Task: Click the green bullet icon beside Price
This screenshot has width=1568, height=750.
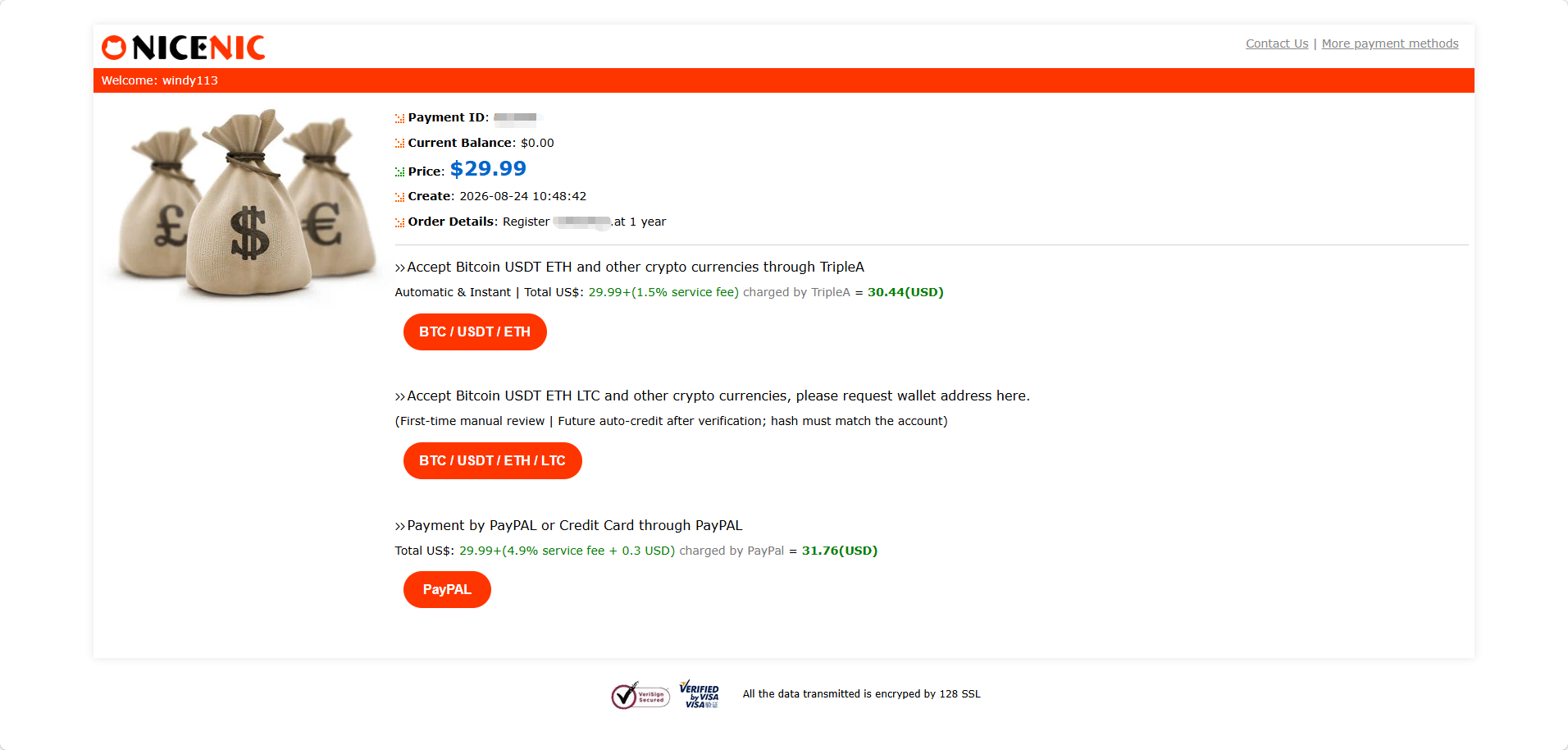Action: tap(399, 171)
